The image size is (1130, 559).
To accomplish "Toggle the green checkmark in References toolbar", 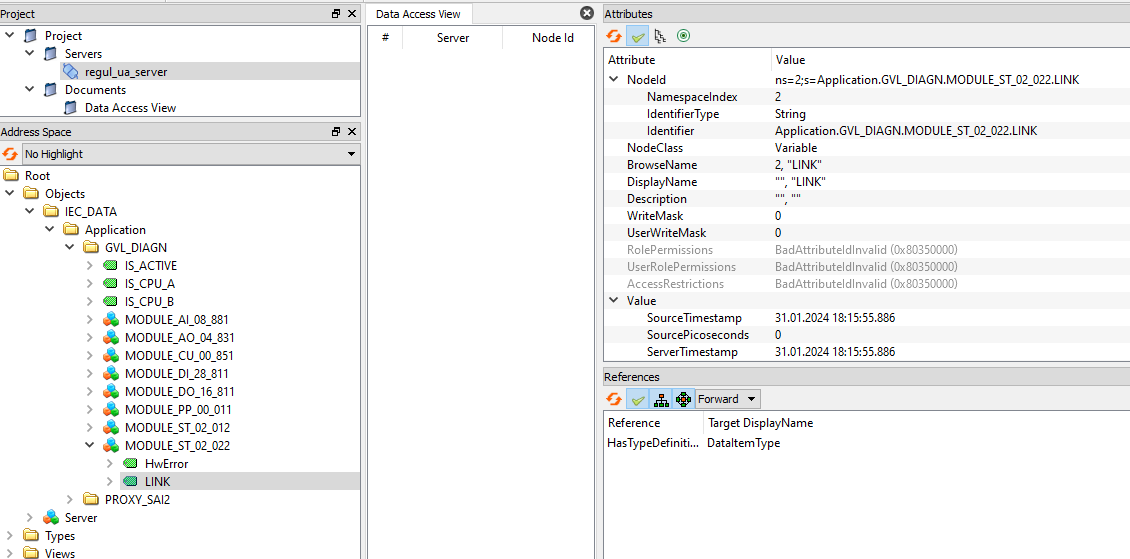I will click(x=637, y=399).
